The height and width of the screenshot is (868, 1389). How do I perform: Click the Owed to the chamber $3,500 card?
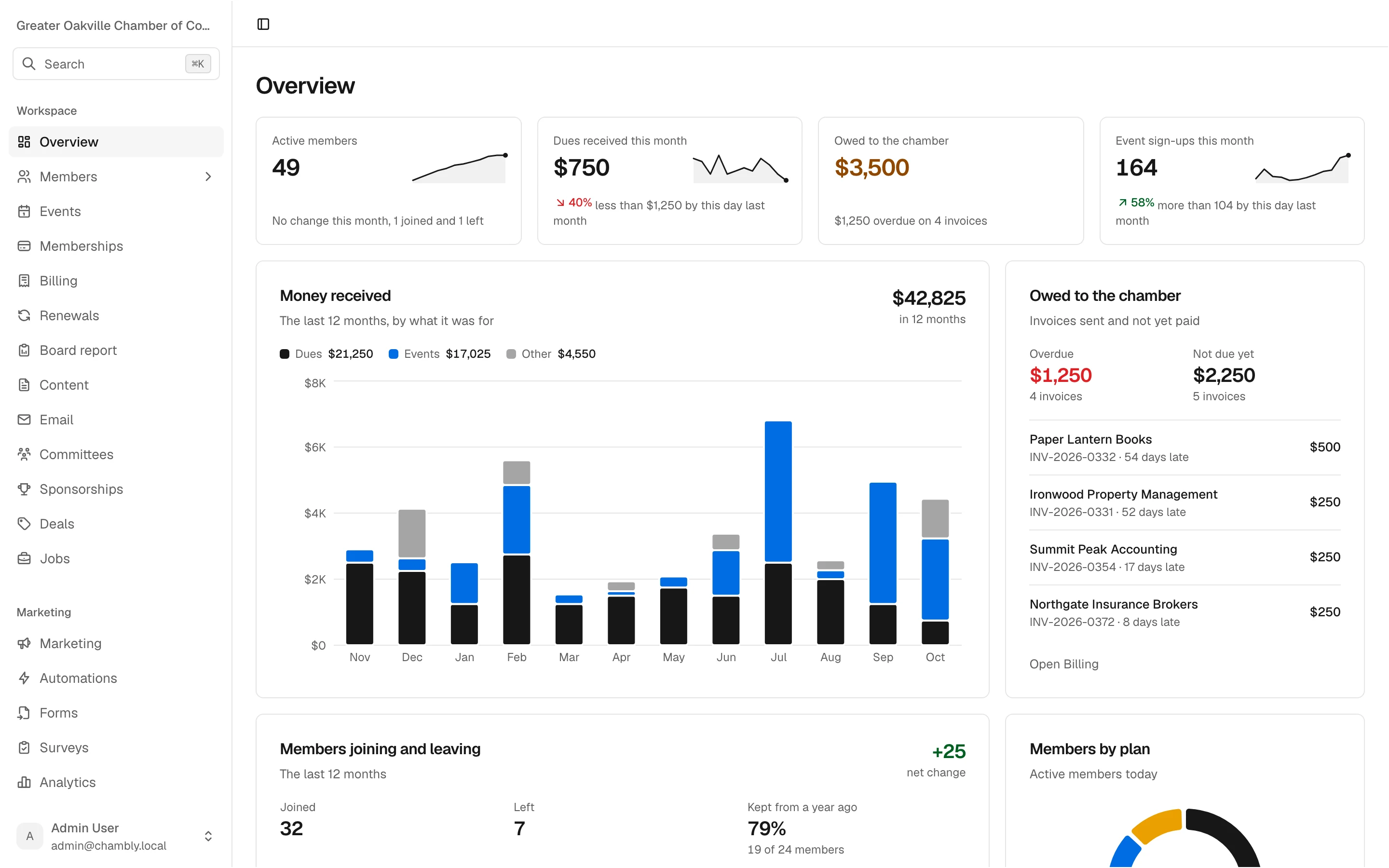[951, 181]
